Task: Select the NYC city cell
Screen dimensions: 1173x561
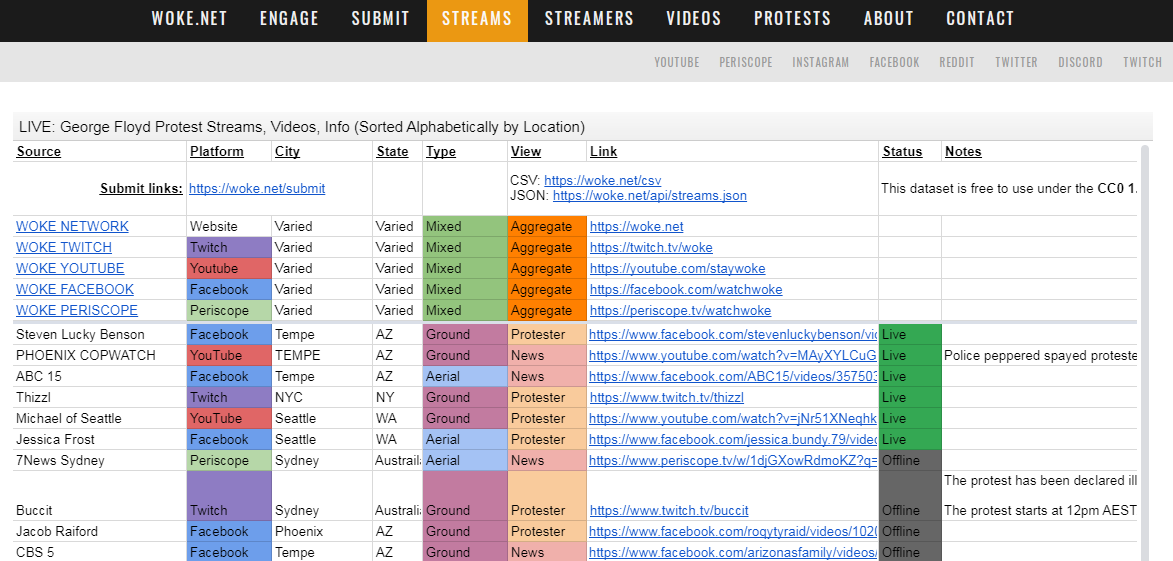Action: pos(322,397)
